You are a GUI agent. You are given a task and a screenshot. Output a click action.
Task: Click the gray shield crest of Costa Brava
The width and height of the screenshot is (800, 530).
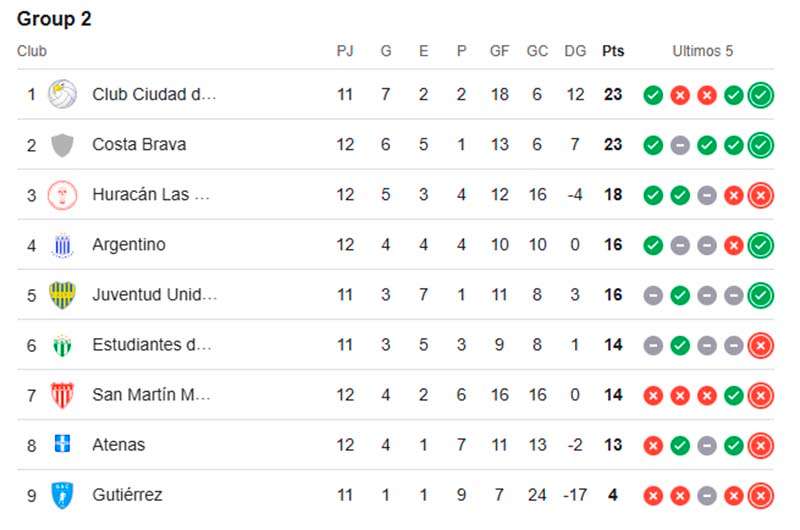tap(62, 145)
